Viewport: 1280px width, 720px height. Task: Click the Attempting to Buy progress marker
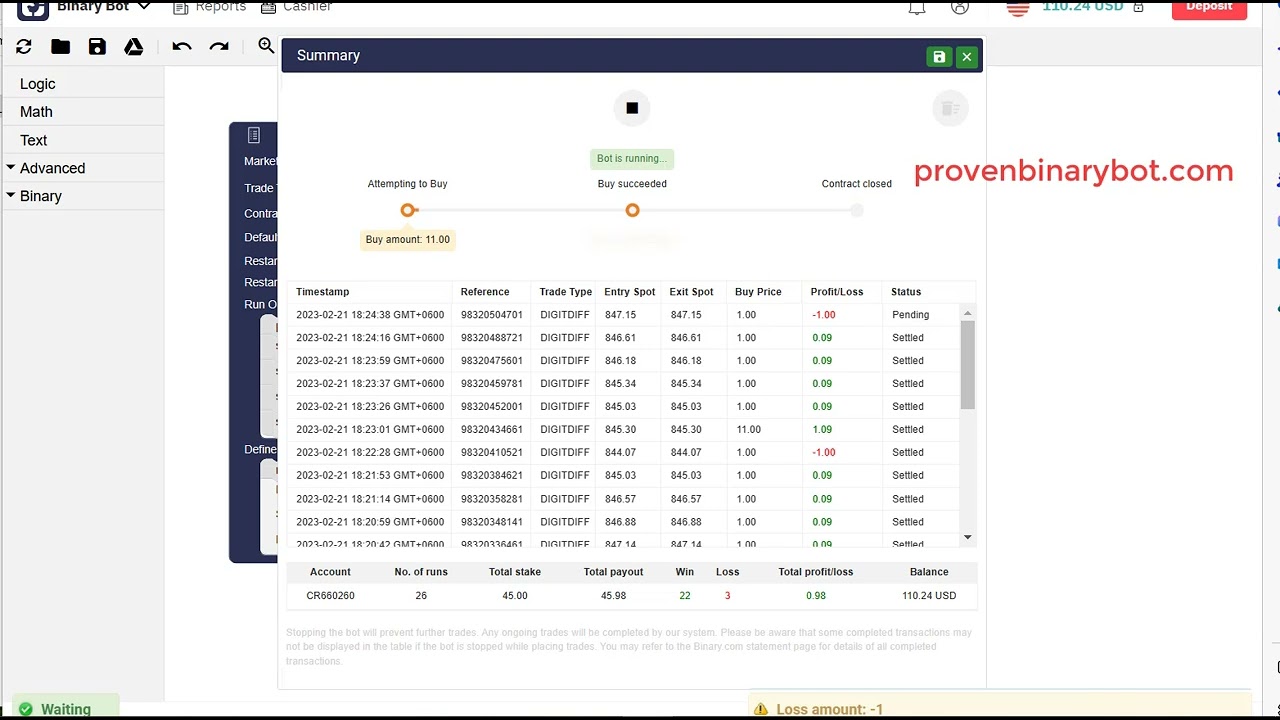coord(408,210)
